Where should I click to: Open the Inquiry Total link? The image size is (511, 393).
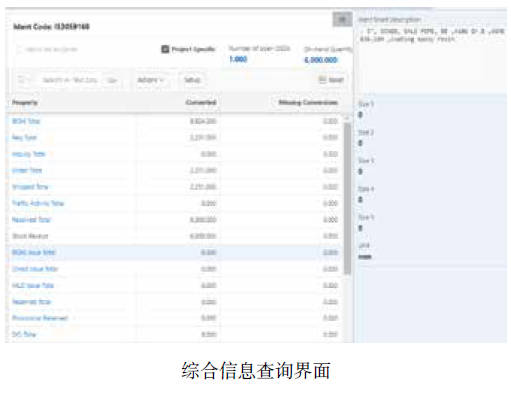tap(28, 154)
